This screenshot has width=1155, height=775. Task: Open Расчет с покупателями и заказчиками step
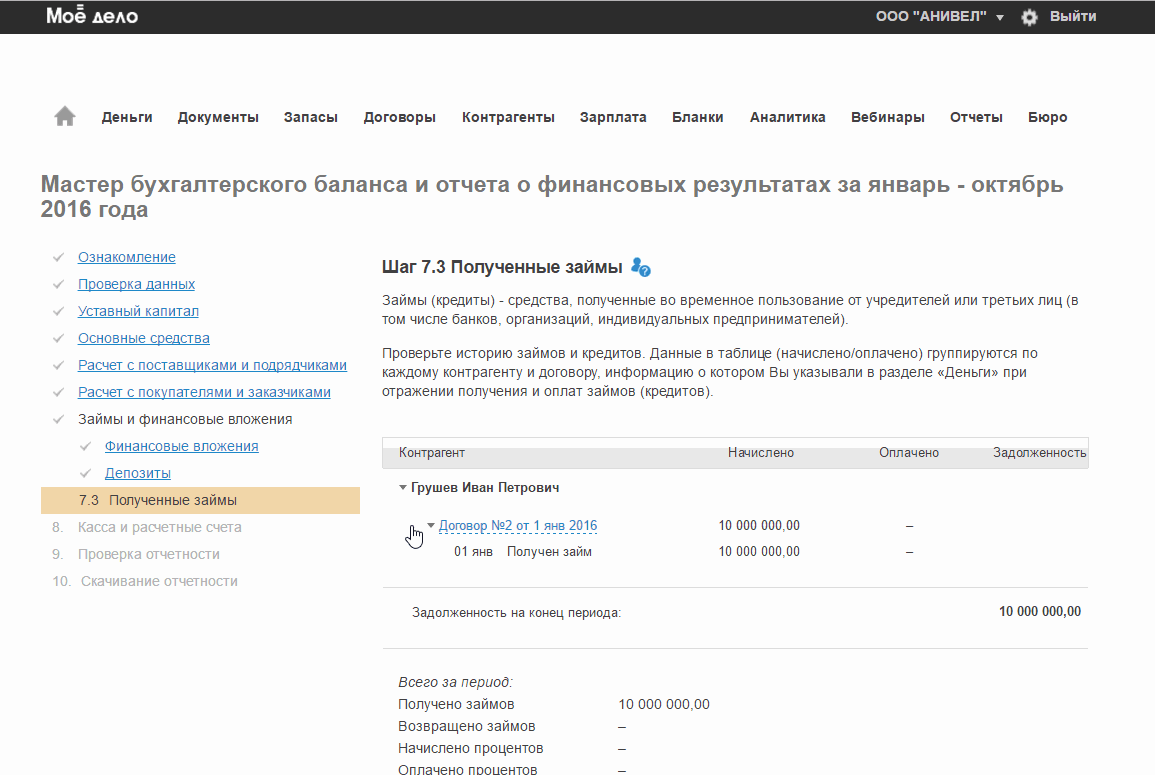coord(204,392)
